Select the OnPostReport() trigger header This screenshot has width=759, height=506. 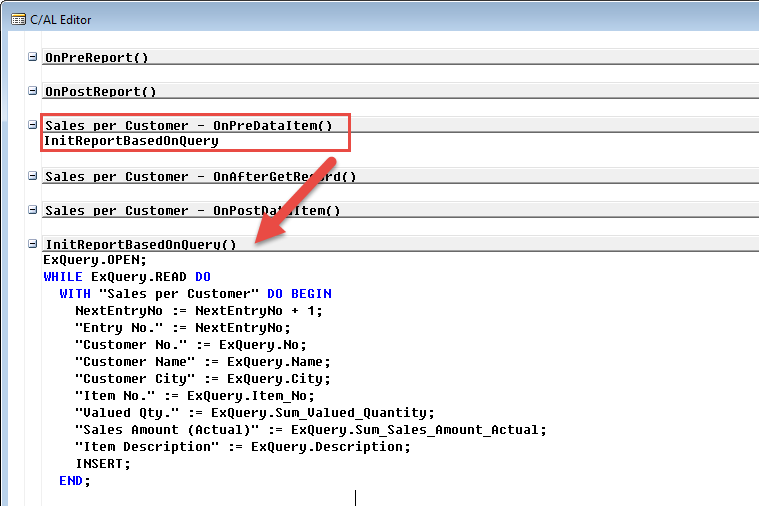pos(100,92)
